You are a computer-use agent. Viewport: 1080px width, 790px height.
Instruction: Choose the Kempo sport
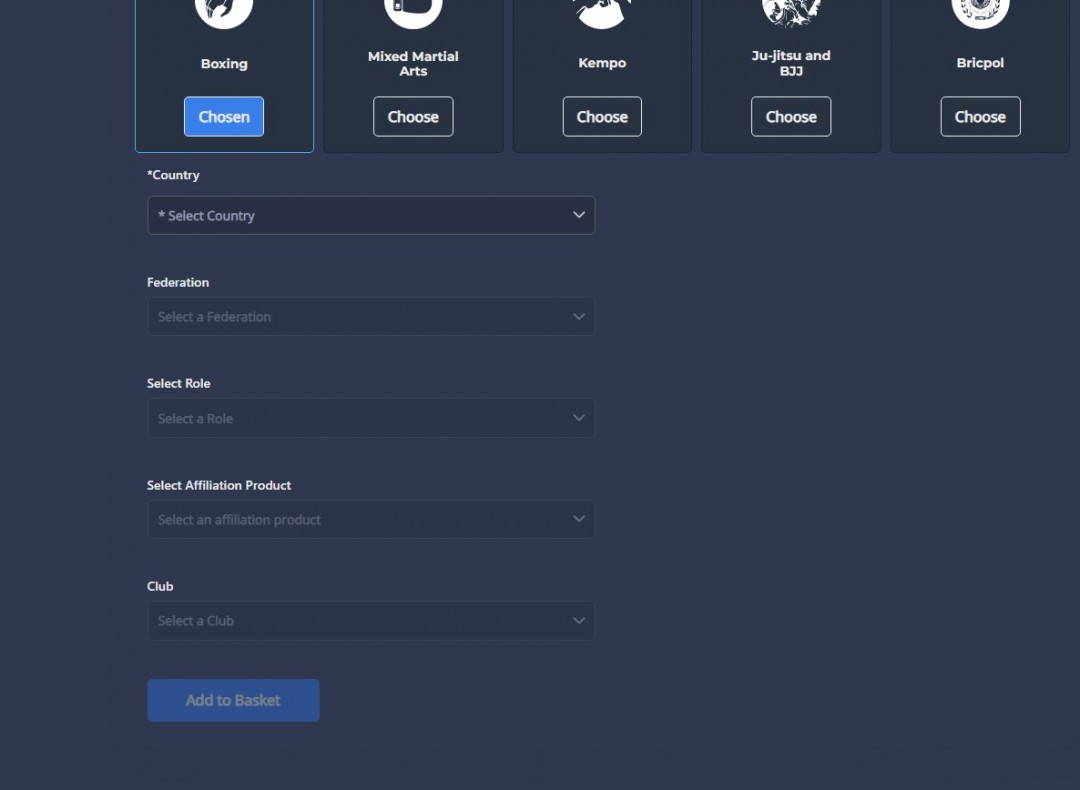tap(602, 116)
